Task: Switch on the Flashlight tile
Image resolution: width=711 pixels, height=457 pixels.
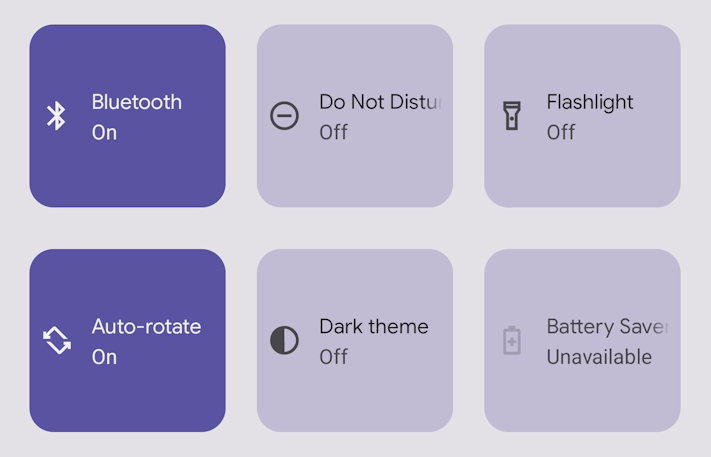Action: (x=582, y=116)
